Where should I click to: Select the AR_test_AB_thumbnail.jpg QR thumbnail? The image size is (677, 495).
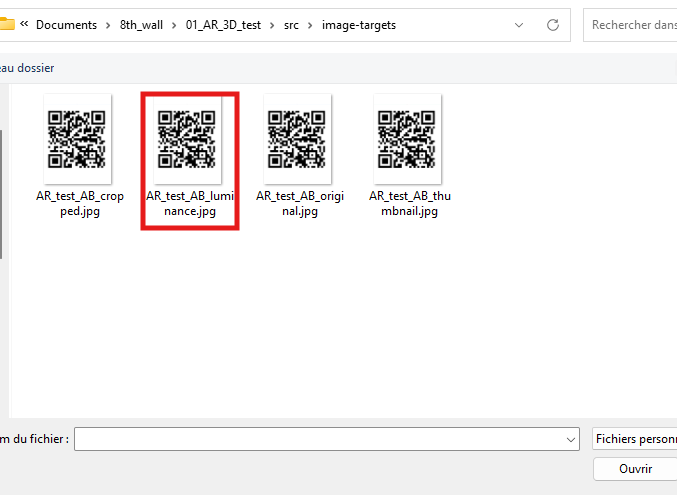(407, 139)
